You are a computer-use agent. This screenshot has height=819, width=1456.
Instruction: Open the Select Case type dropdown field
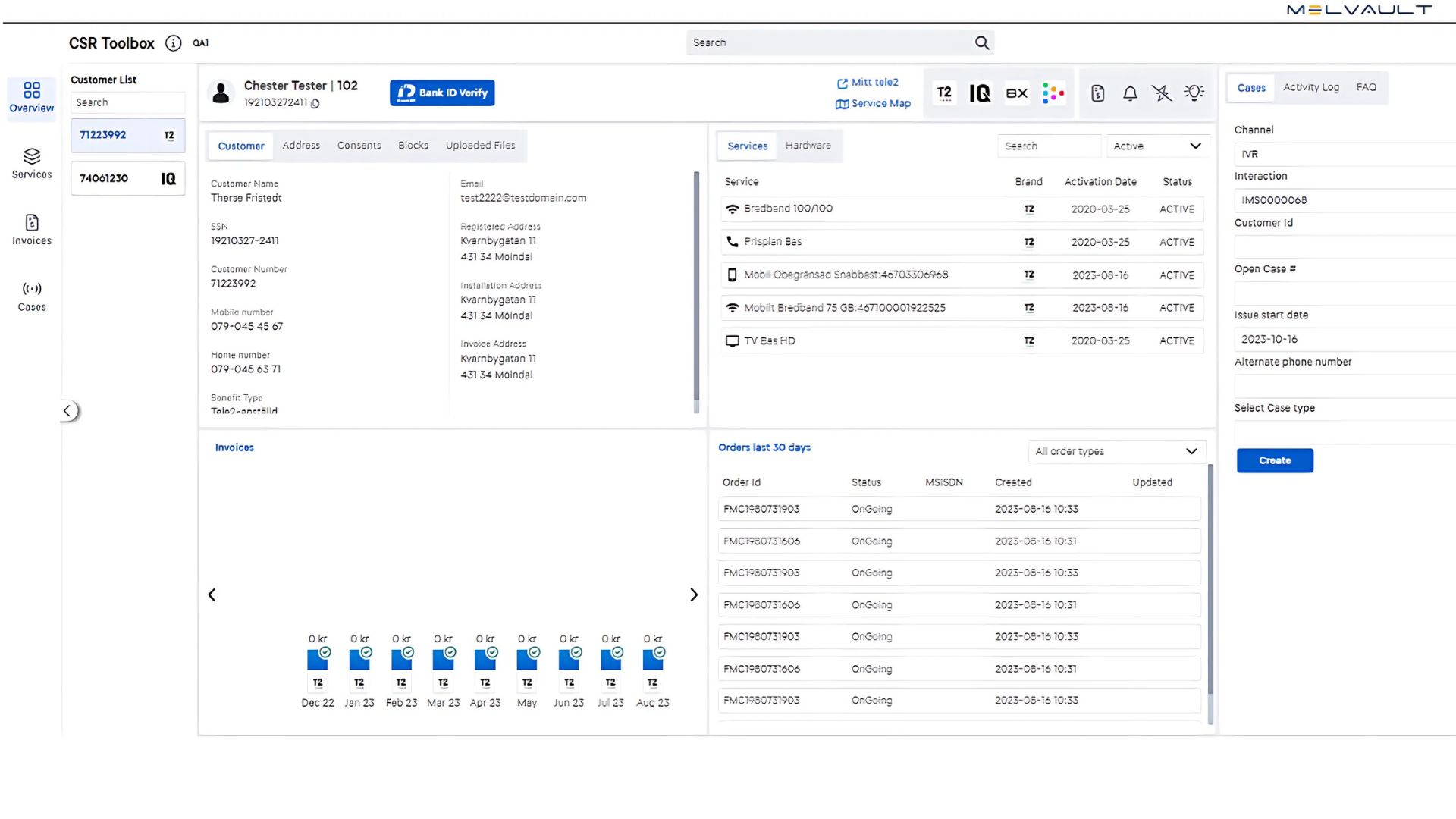click(1344, 432)
